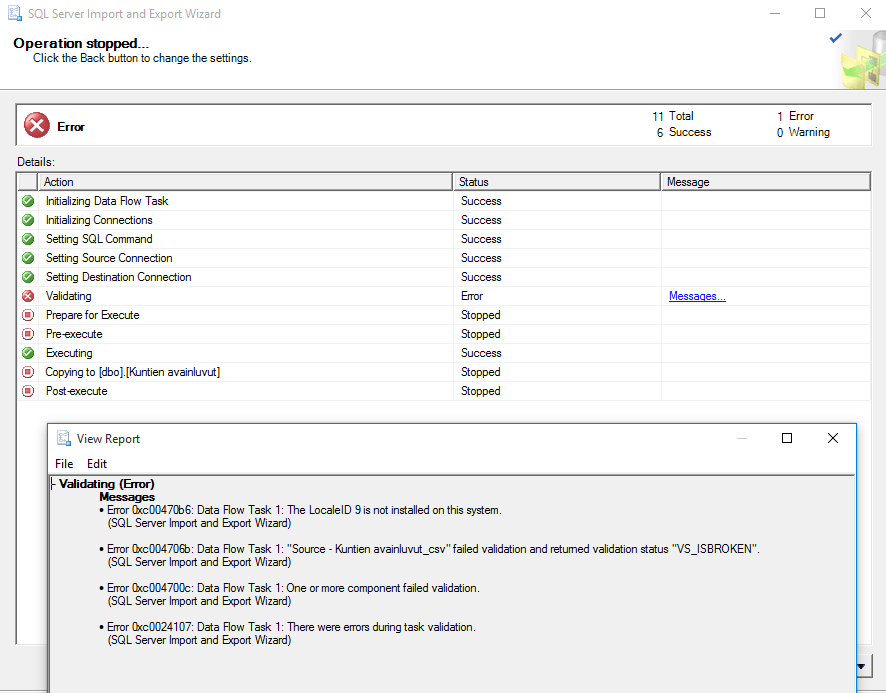Click the success icon beside Setting SQL Command
This screenshot has width=886, height=693.
click(x=29, y=238)
